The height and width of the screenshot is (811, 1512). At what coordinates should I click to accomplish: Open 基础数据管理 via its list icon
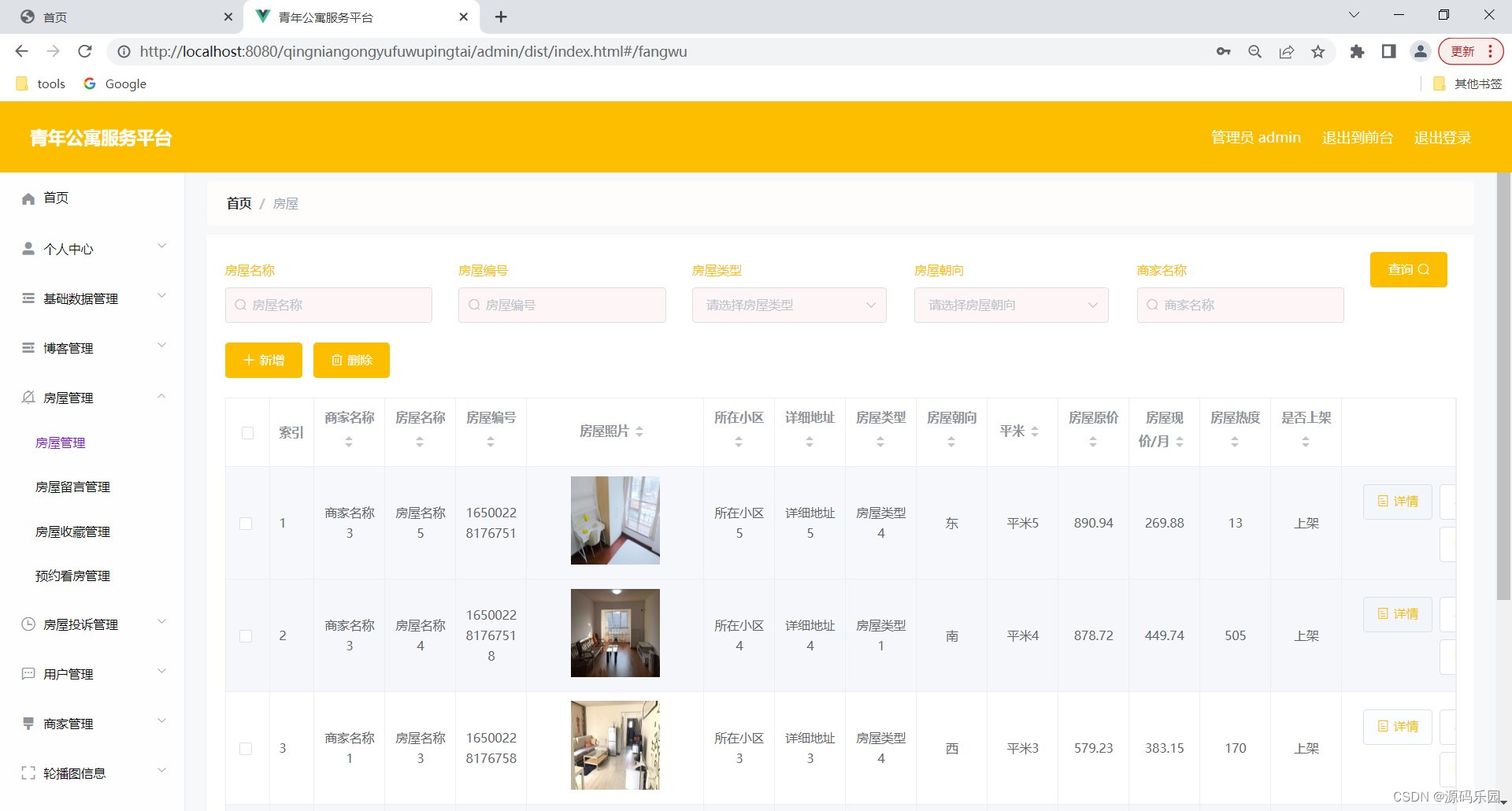28,298
